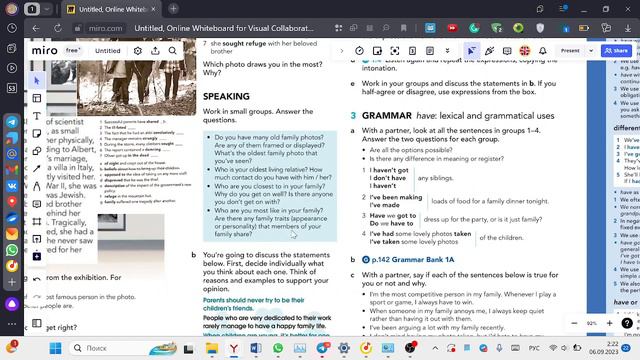Choose the Select cursor tool in Miro
This screenshot has width=640, height=360.
pos(37,81)
